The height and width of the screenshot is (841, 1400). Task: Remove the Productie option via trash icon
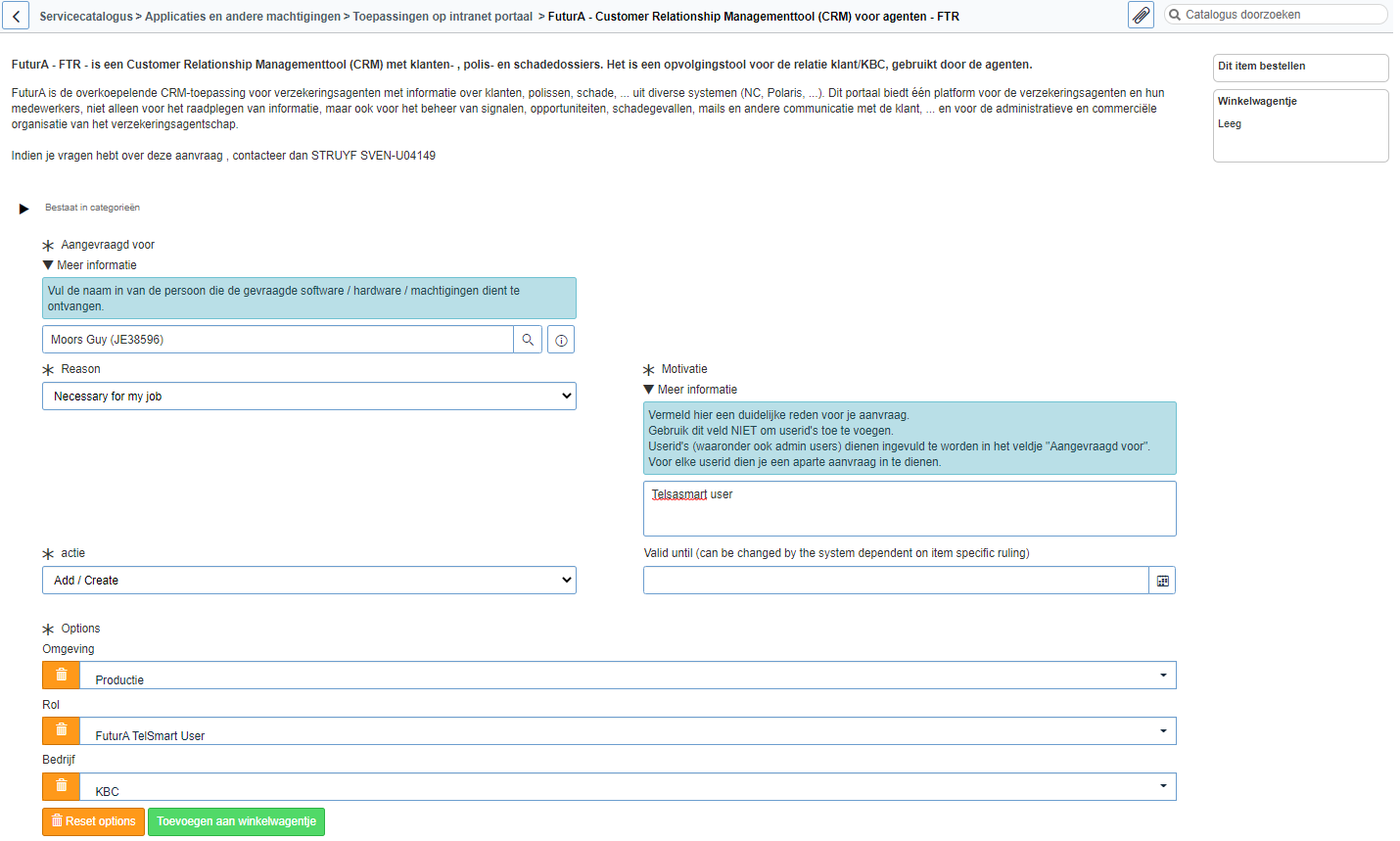tap(61, 676)
